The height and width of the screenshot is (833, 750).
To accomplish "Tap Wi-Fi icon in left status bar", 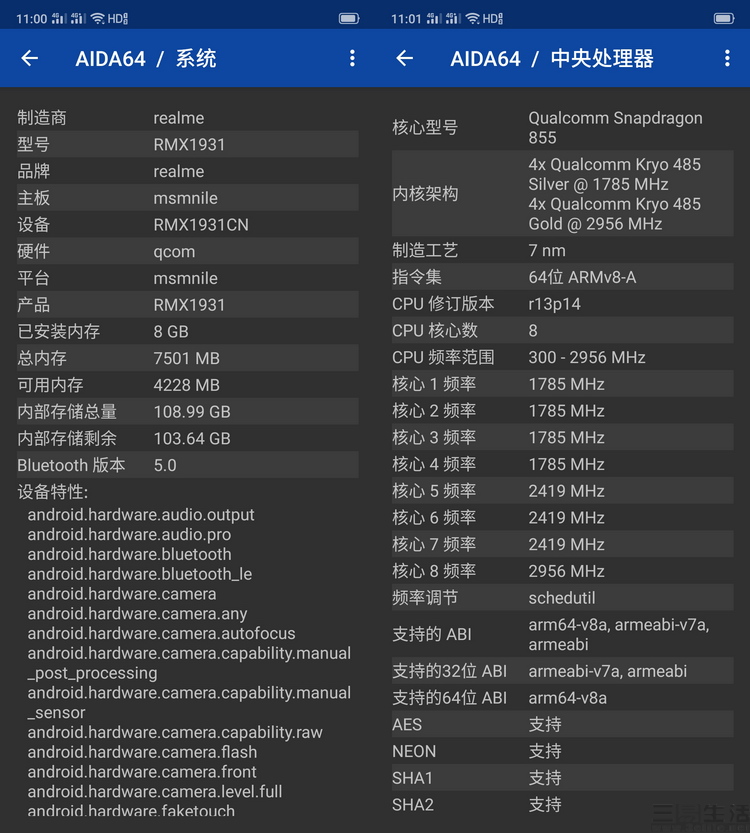I will (x=97, y=19).
